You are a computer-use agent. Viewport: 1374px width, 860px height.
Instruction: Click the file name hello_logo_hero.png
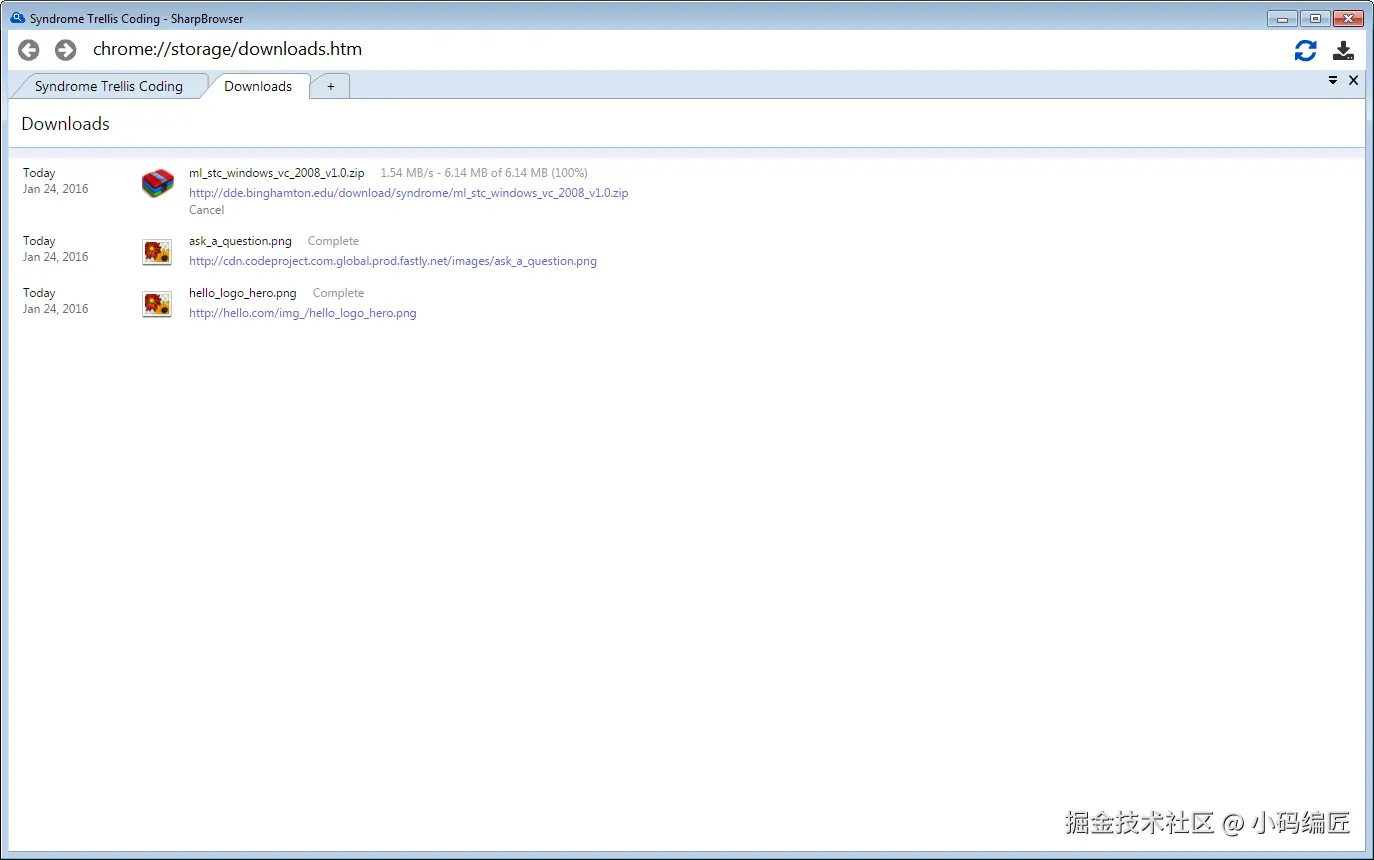(243, 293)
